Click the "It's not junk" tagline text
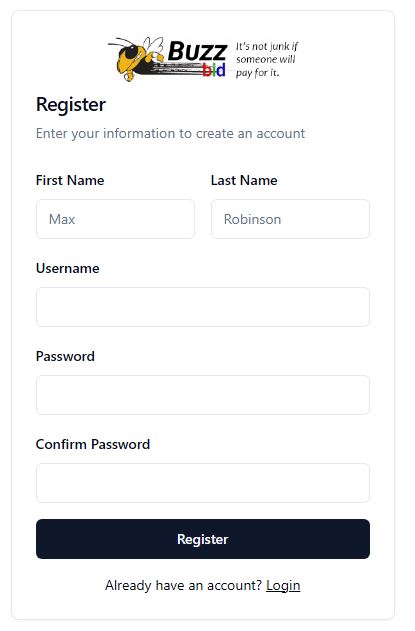415x631 pixels. pyautogui.click(x=266, y=59)
